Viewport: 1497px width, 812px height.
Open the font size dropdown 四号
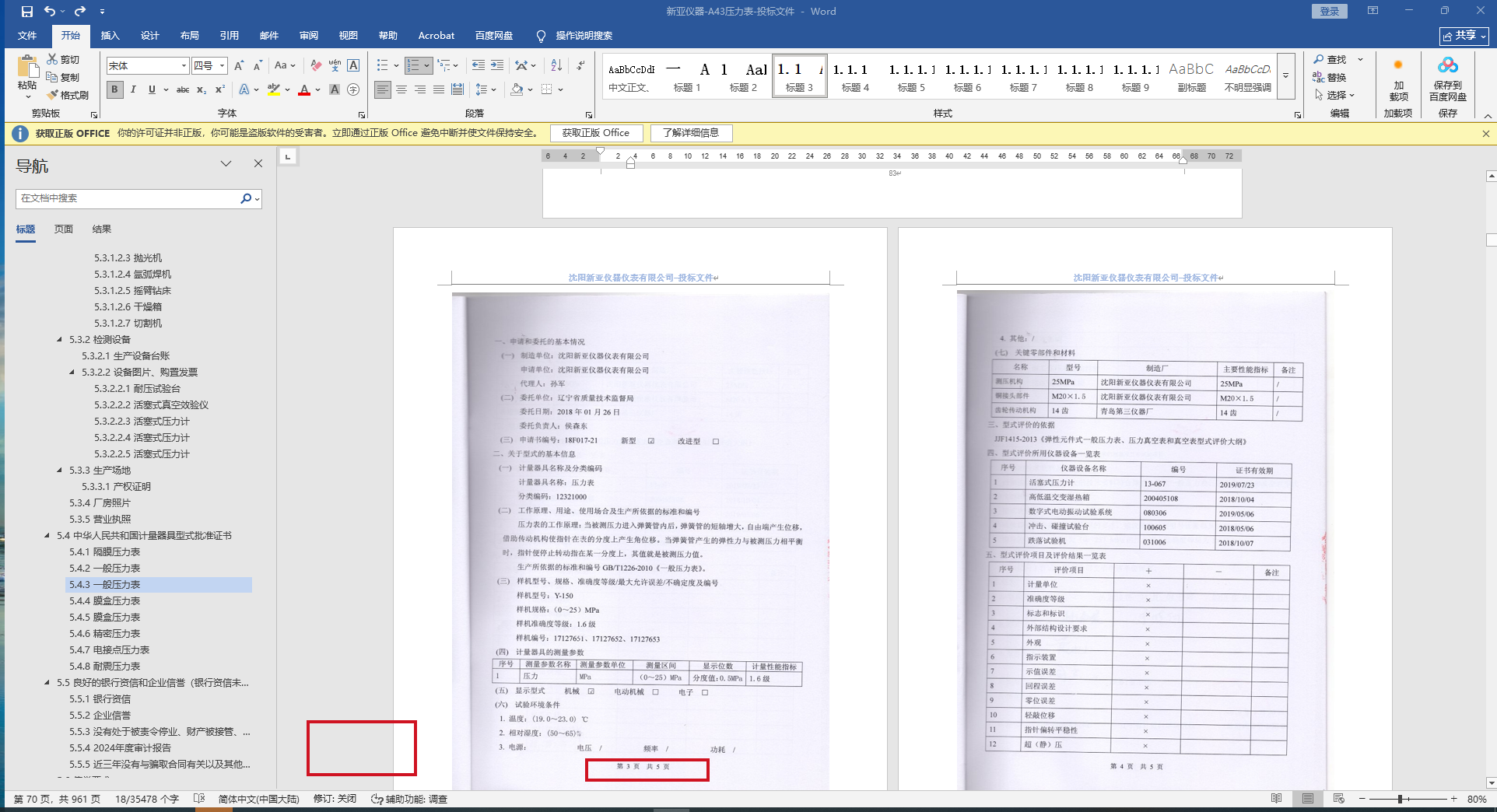tap(222, 66)
